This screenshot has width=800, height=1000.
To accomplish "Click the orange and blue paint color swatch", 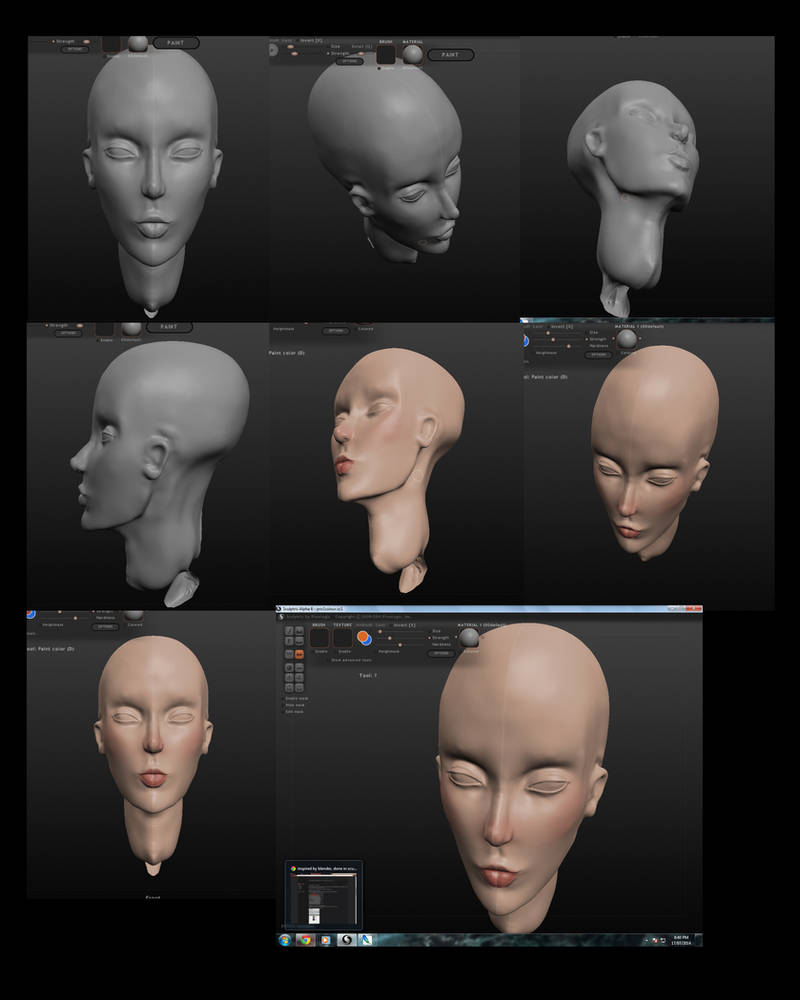I will 364,638.
